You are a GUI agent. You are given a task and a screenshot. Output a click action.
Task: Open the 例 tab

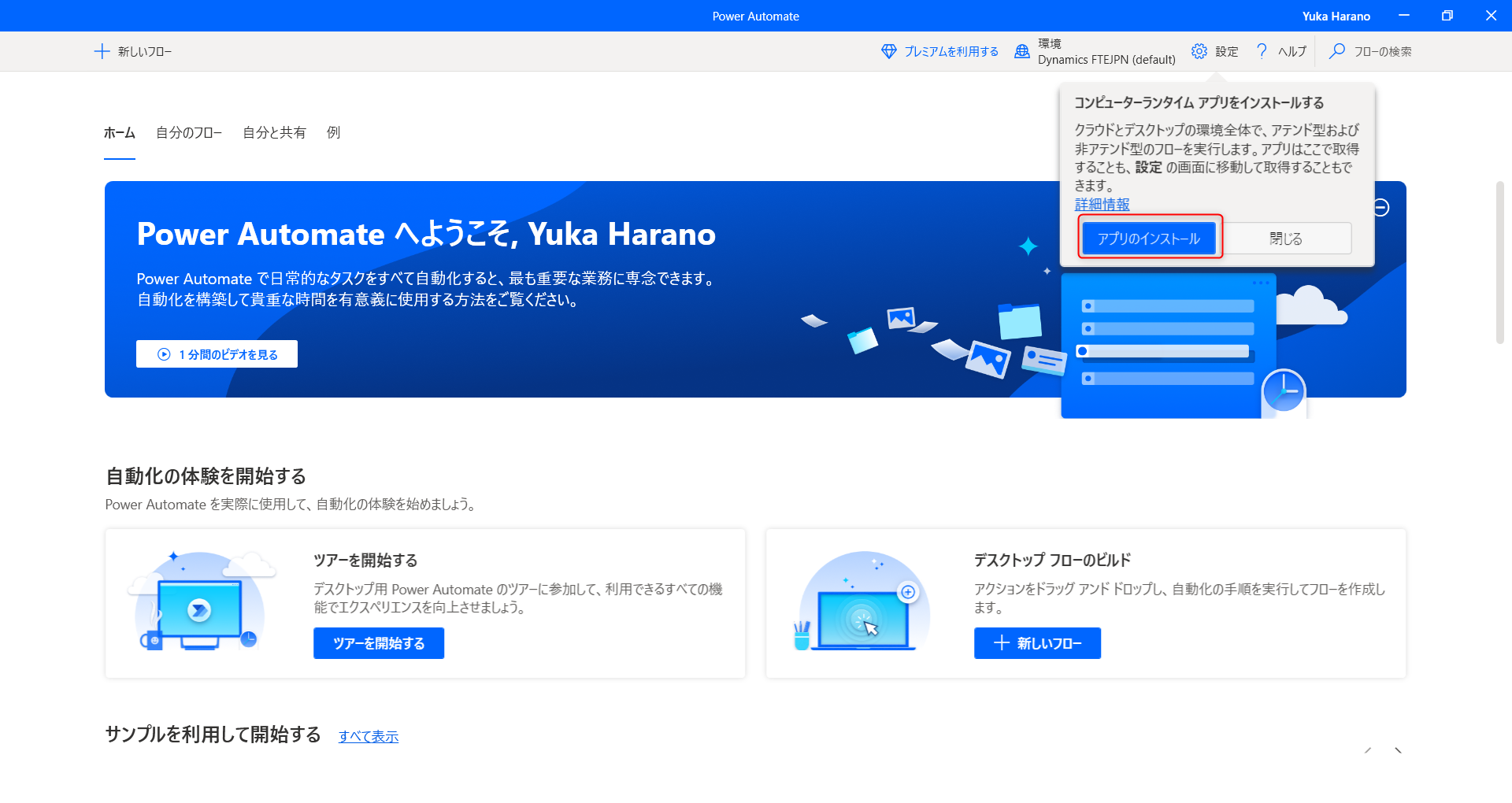333,132
